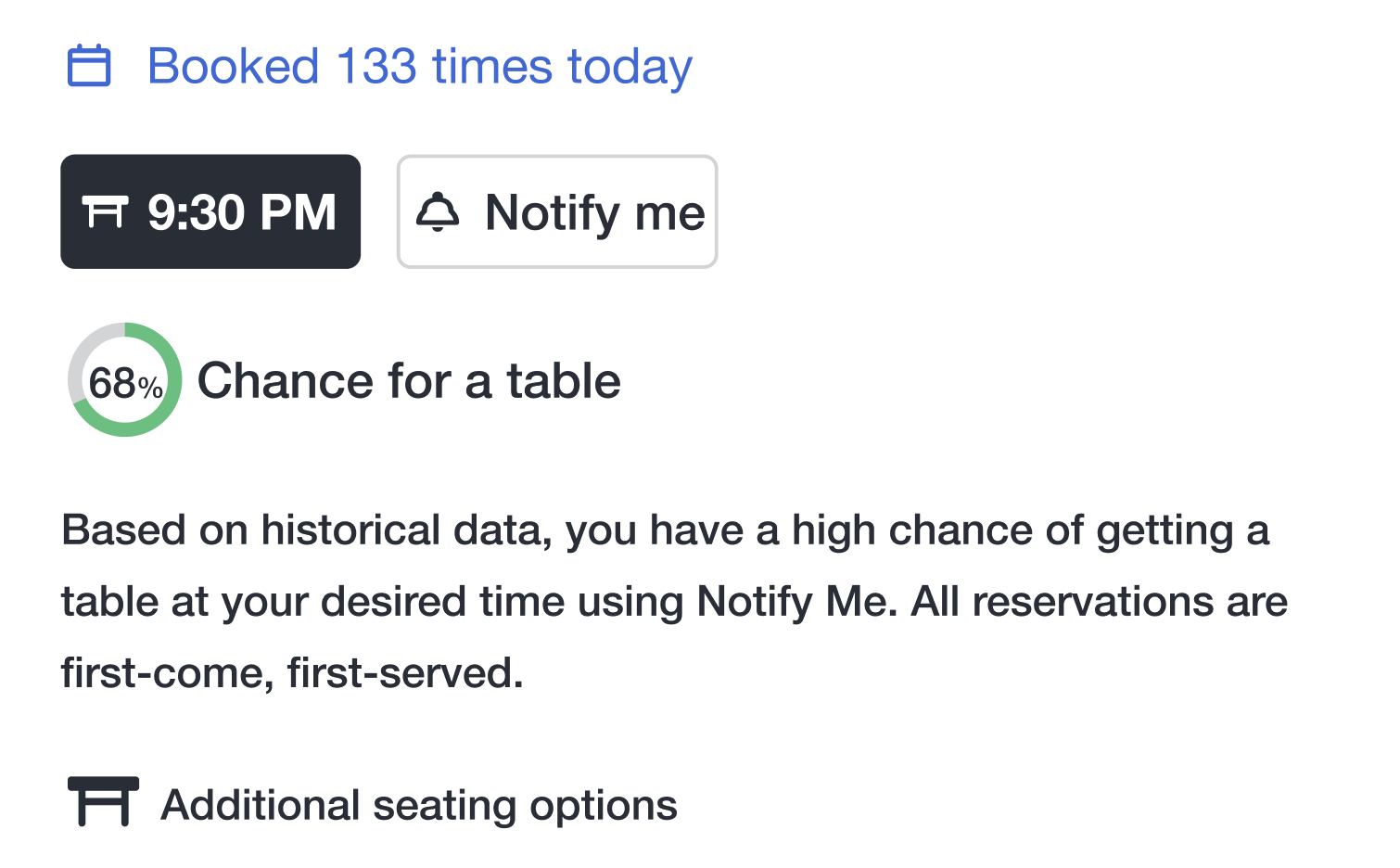
Task: Click the "All reservations are" text
Action: pos(1100,602)
